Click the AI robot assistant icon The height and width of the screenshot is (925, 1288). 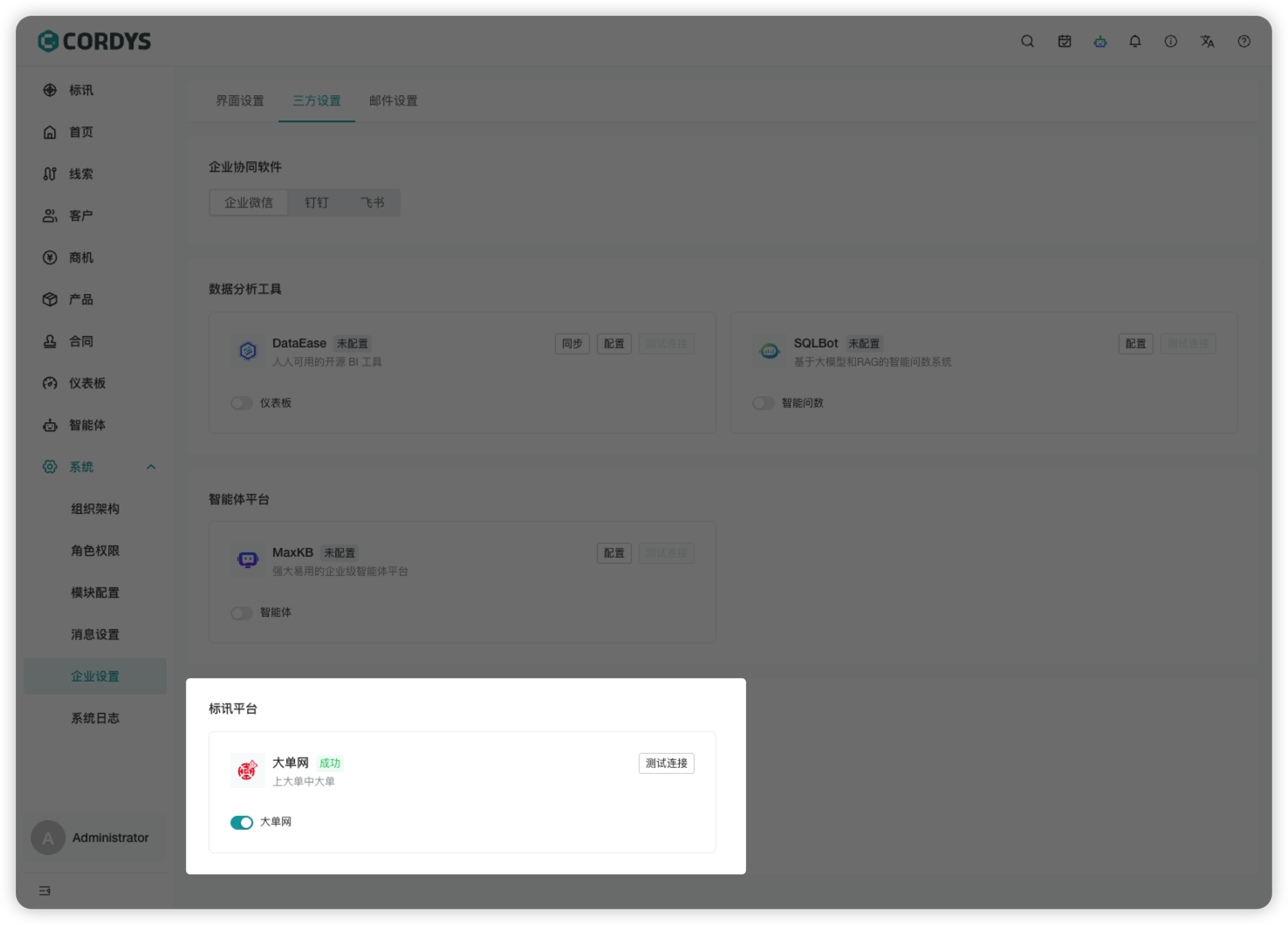(1100, 41)
